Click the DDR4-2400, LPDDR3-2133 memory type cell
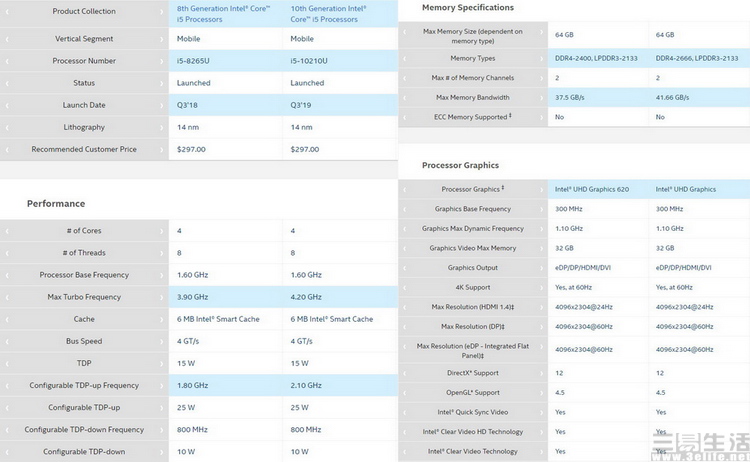The width and height of the screenshot is (750, 462). 598,58
